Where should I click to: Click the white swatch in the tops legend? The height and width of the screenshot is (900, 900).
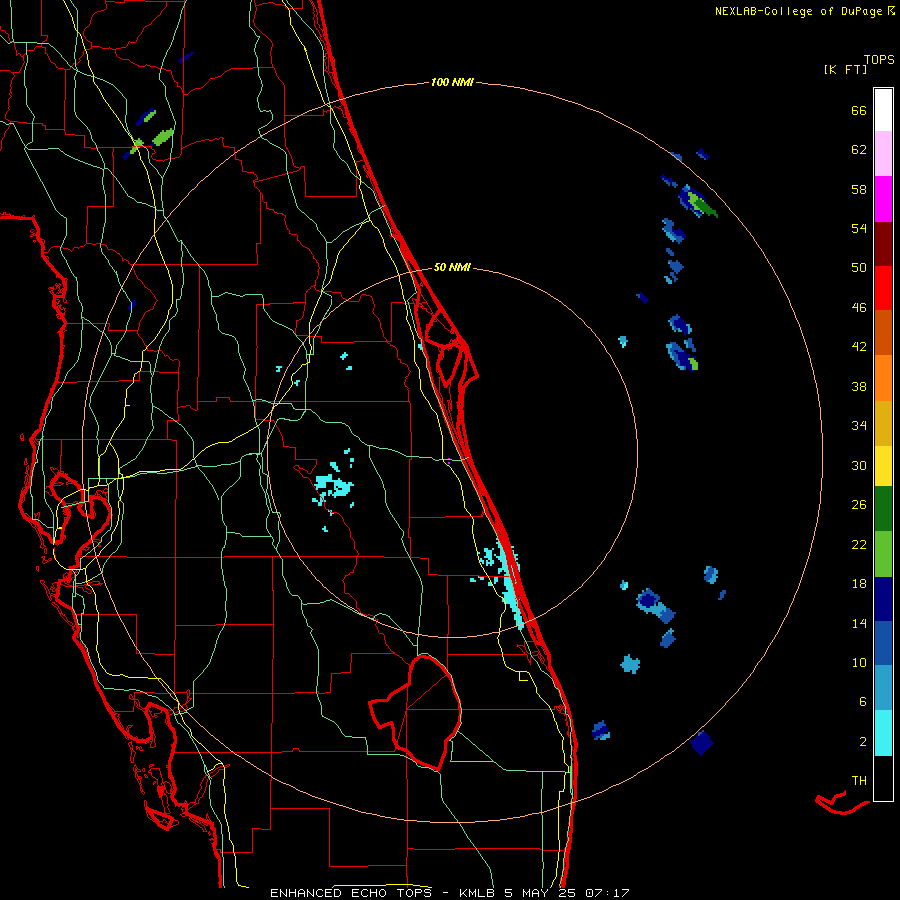[x=883, y=110]
